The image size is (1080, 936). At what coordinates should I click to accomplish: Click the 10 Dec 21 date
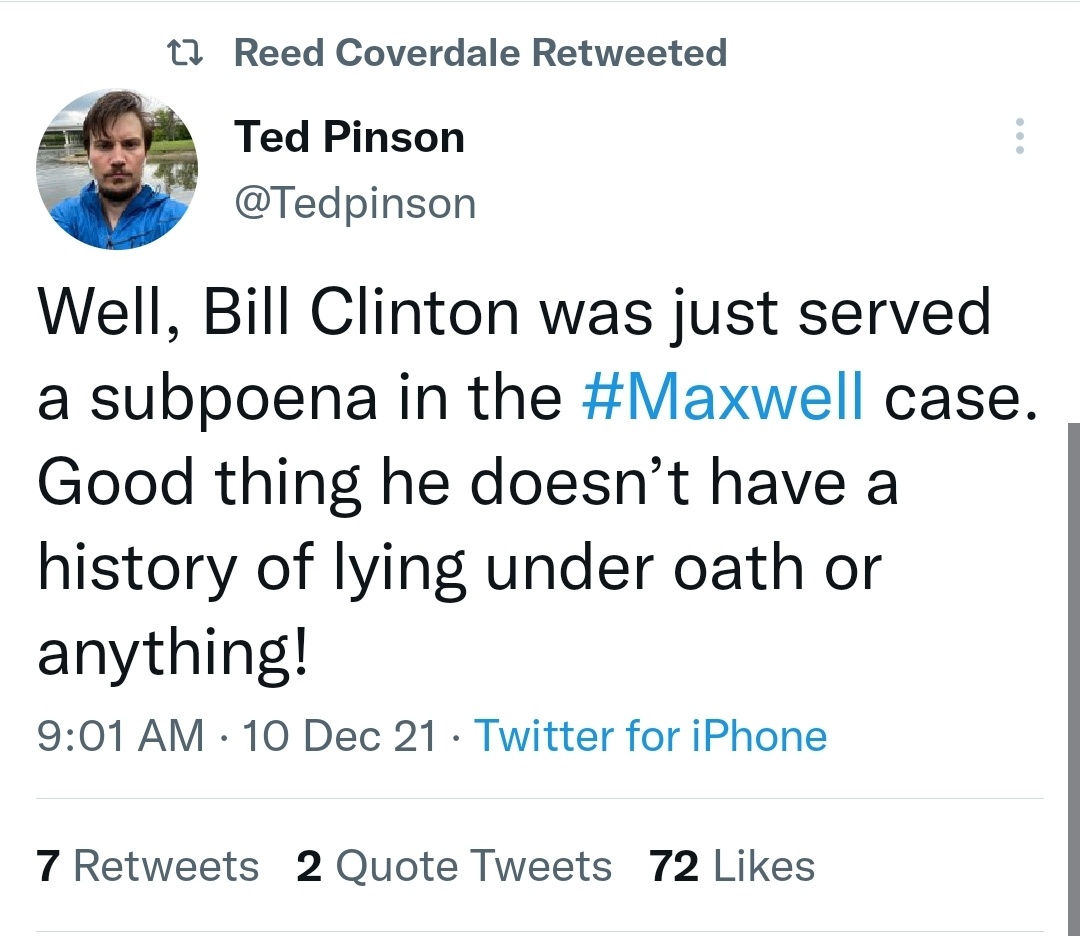click(340, 736)
